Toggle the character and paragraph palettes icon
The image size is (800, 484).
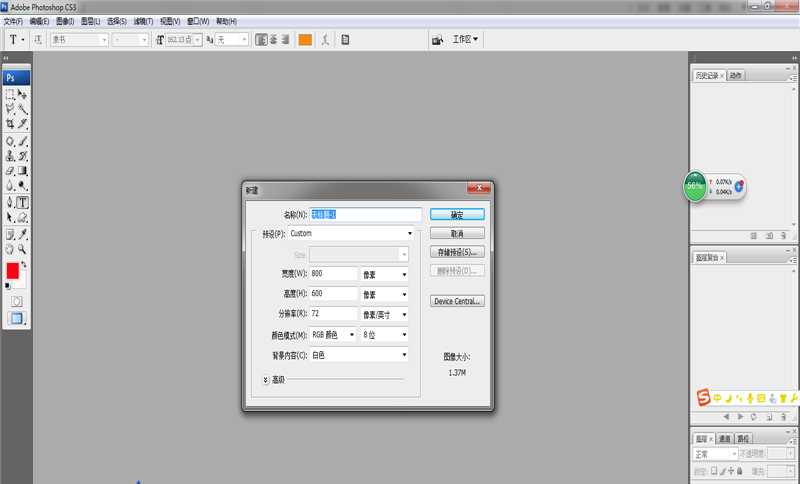pos(345,40)
